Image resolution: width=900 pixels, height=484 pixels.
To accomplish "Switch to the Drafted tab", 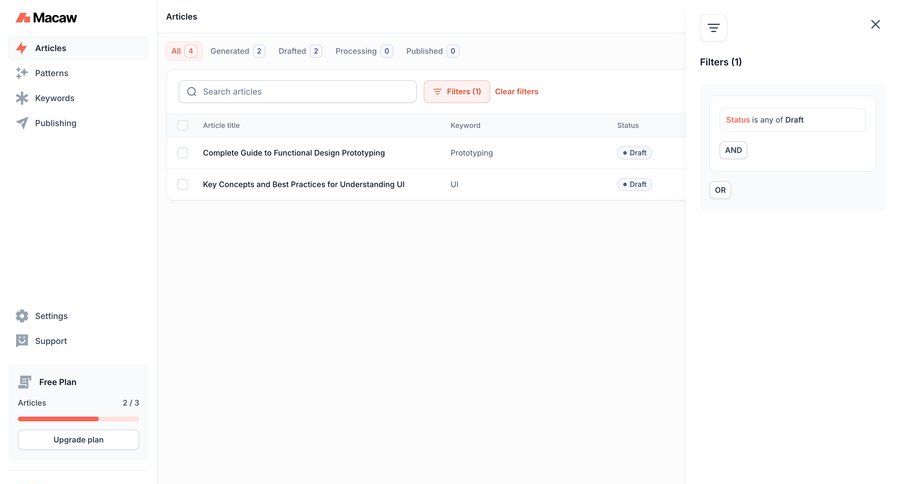I will click(x=300, y=51).
